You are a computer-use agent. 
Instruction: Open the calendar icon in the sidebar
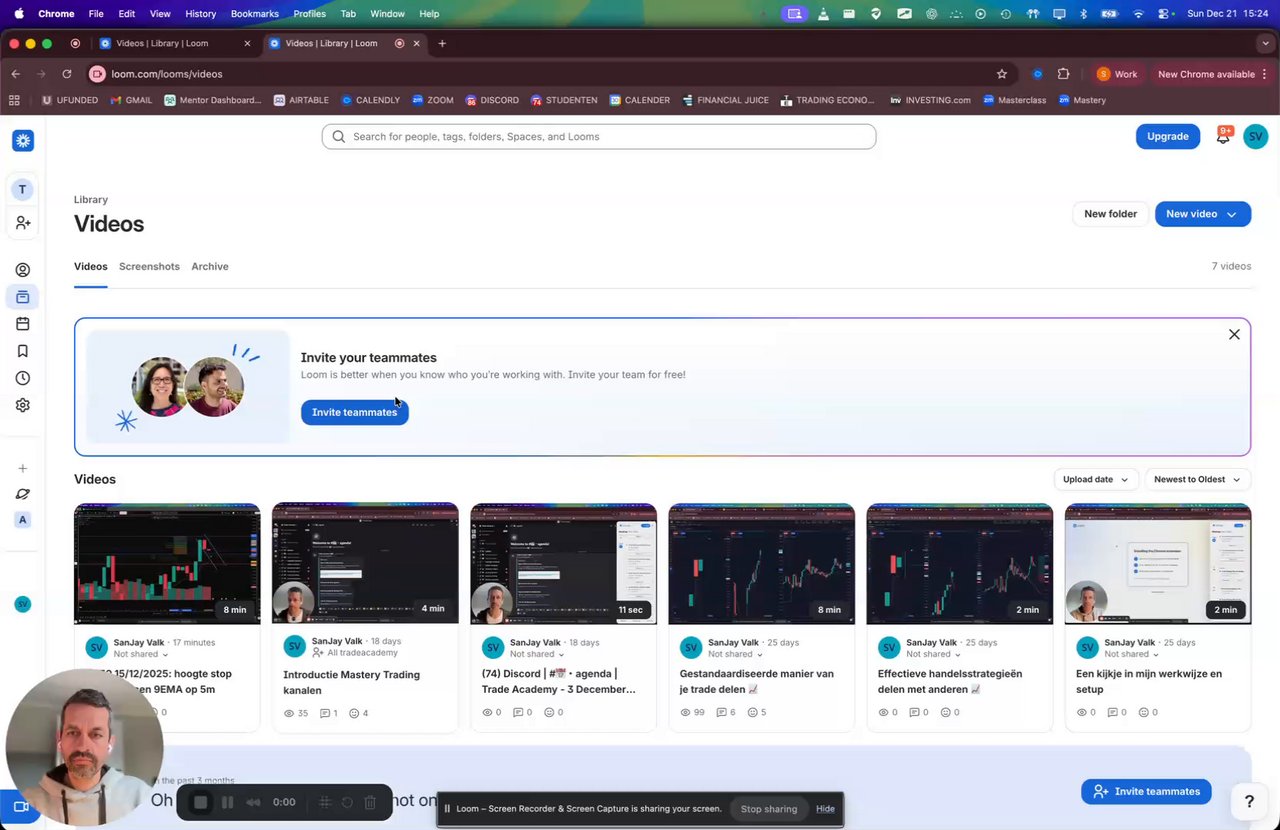coord(22,324)
